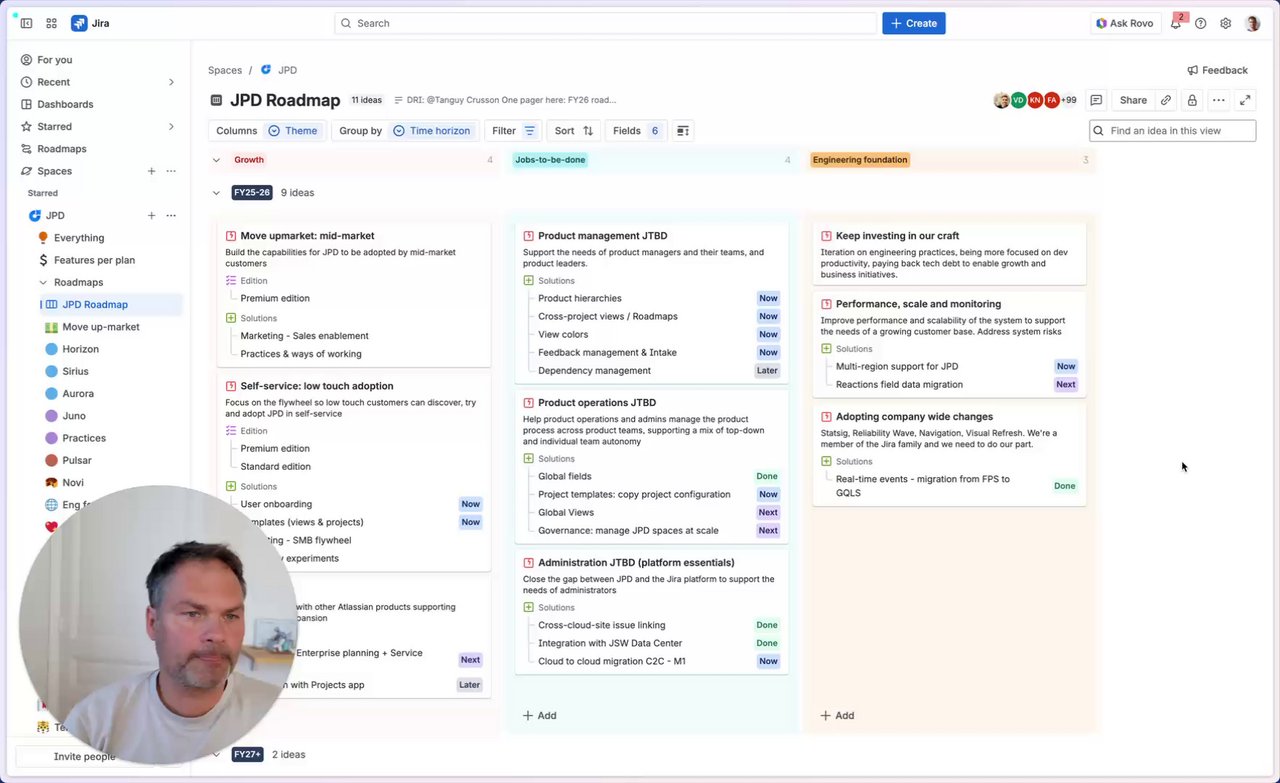Image resolution: width=1280 pixels, height=783 pixels.
Task: Open the user profile avatar
Action: click(x=1252, y=23)
